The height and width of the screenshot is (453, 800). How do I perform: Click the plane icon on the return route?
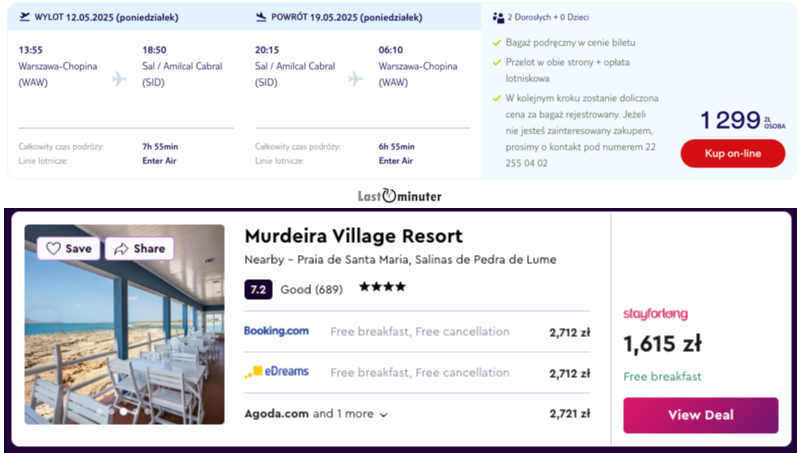click(356, 79)
